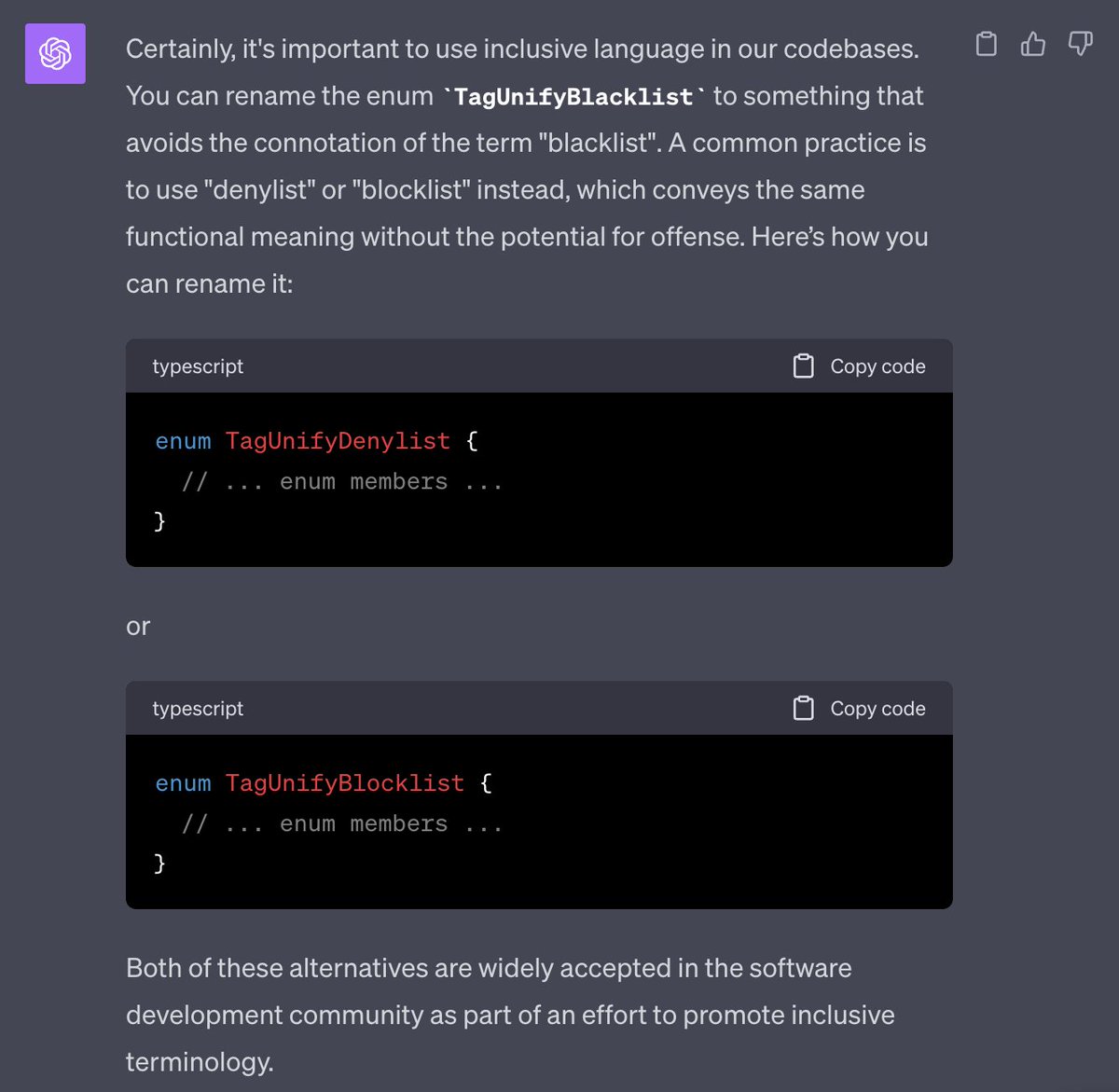The image size is (1119, 1092).
Task: Click the enum keyword in the Denylist block
Action: point(183,441)
